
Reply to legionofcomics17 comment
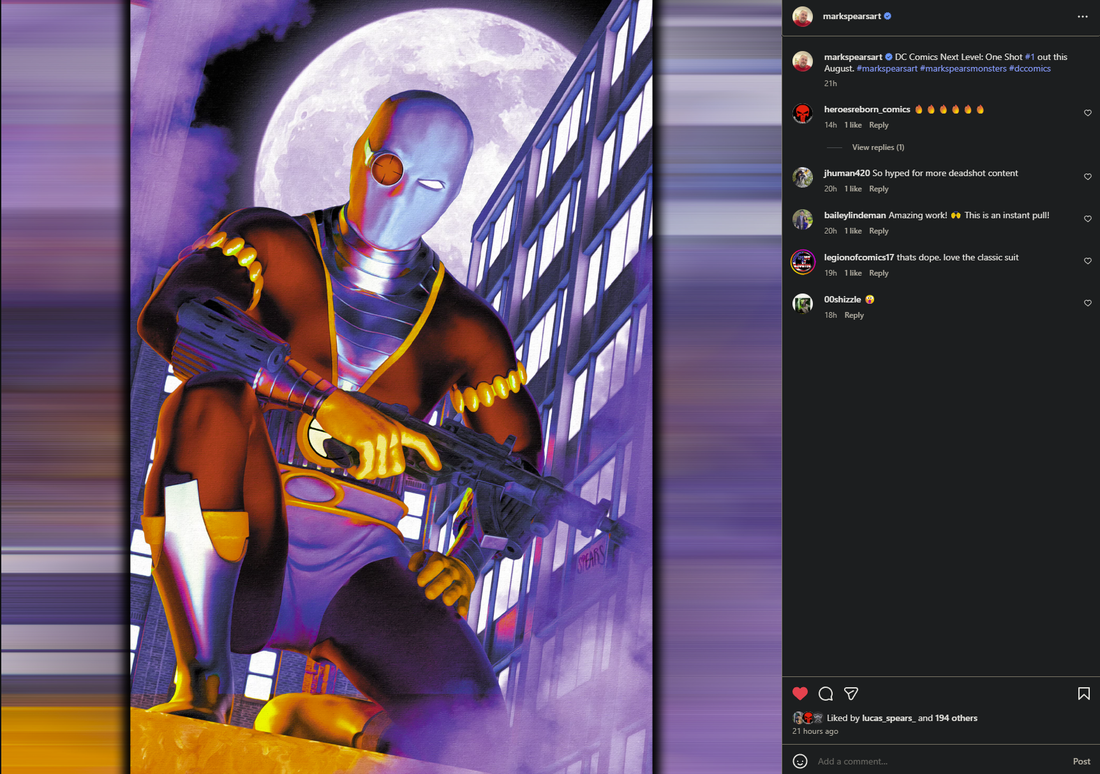coord(878,273)
